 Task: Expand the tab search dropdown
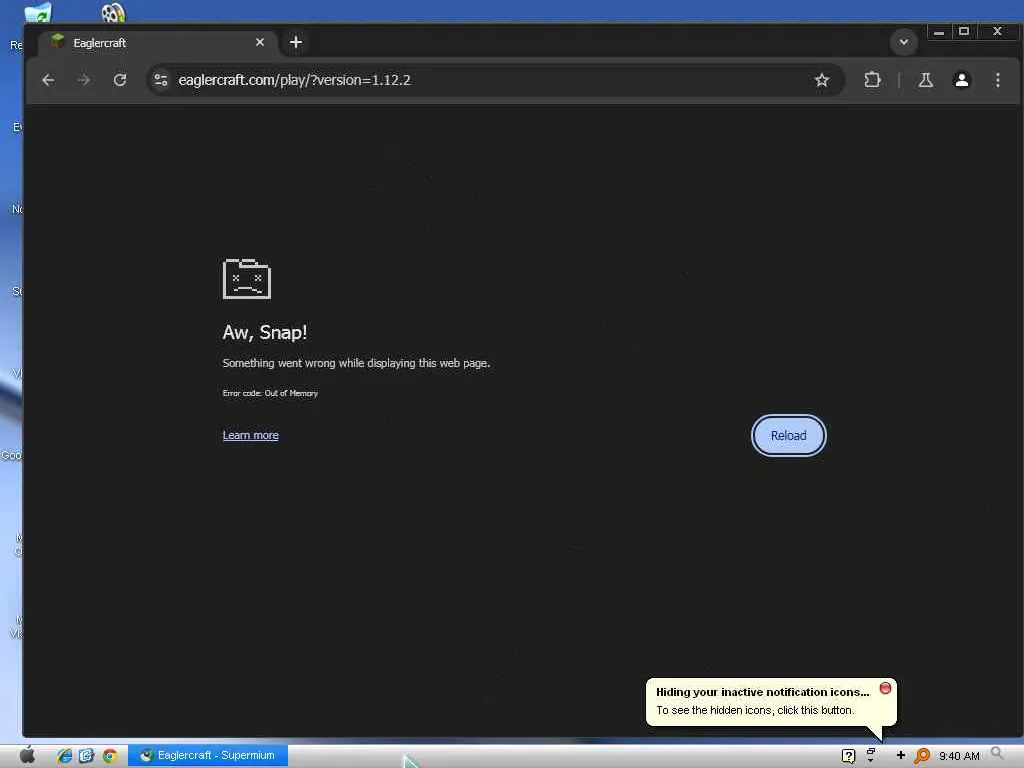tap(903, 42)
